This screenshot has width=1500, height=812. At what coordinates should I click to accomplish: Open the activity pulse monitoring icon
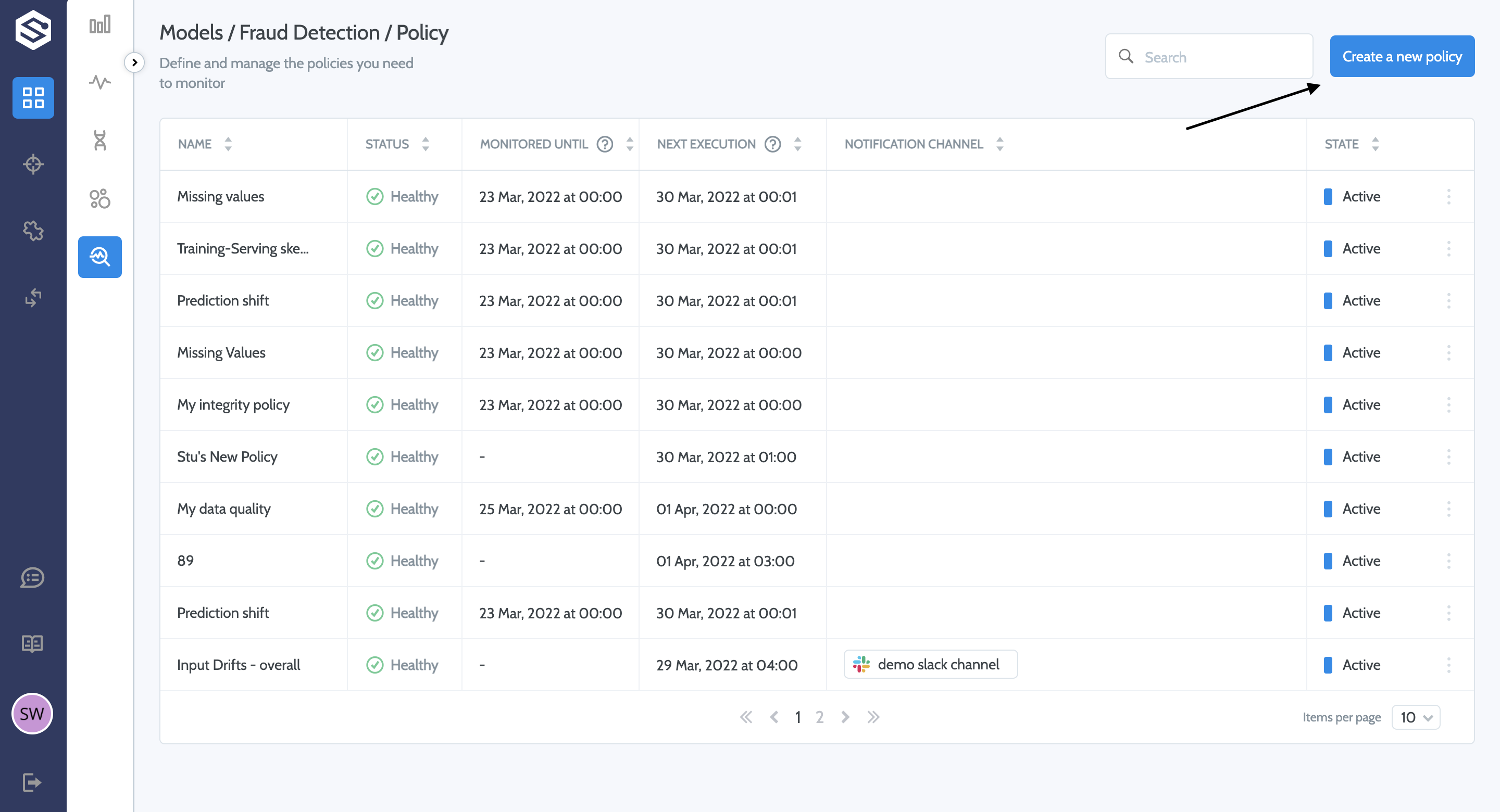tap(99, 82)
